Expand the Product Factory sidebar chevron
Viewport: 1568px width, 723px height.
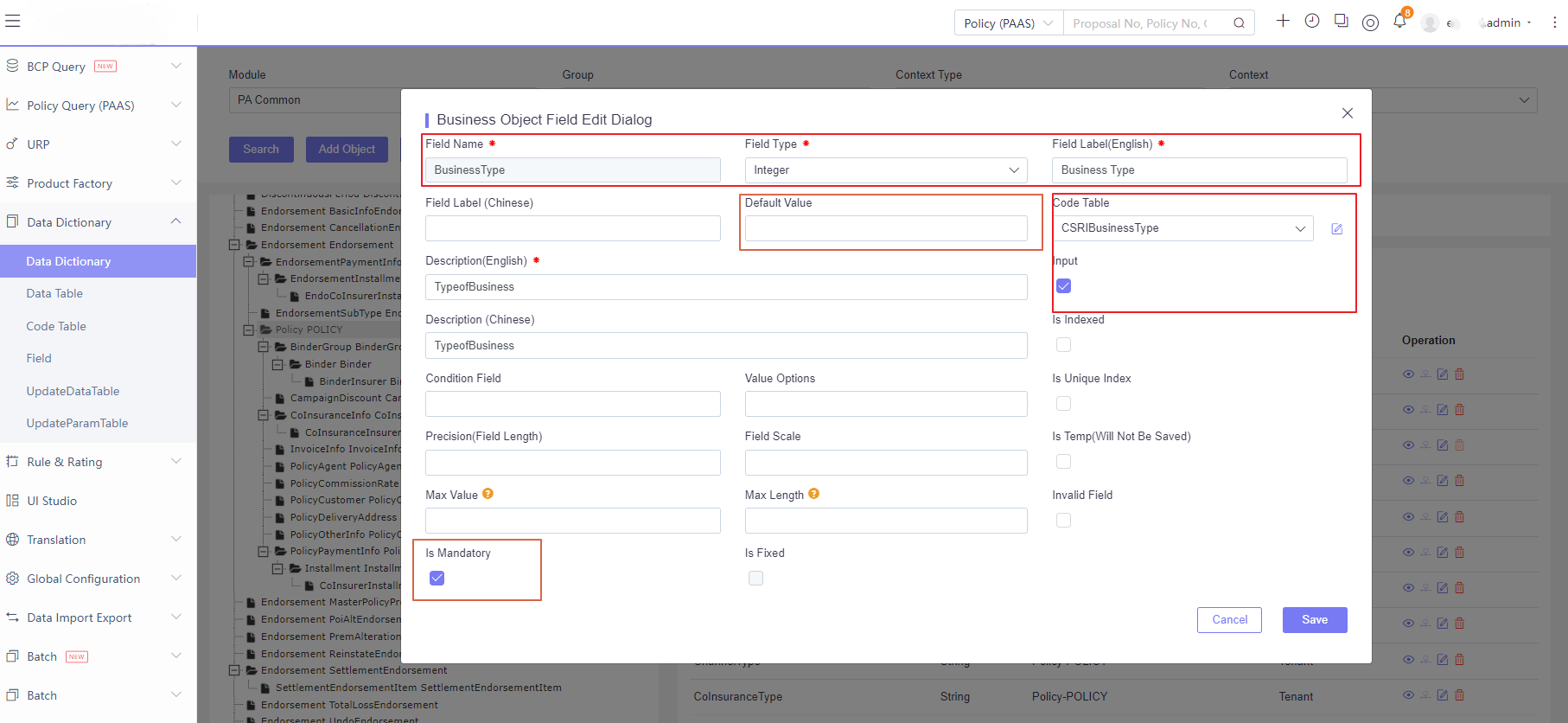[x=175, y=182]
